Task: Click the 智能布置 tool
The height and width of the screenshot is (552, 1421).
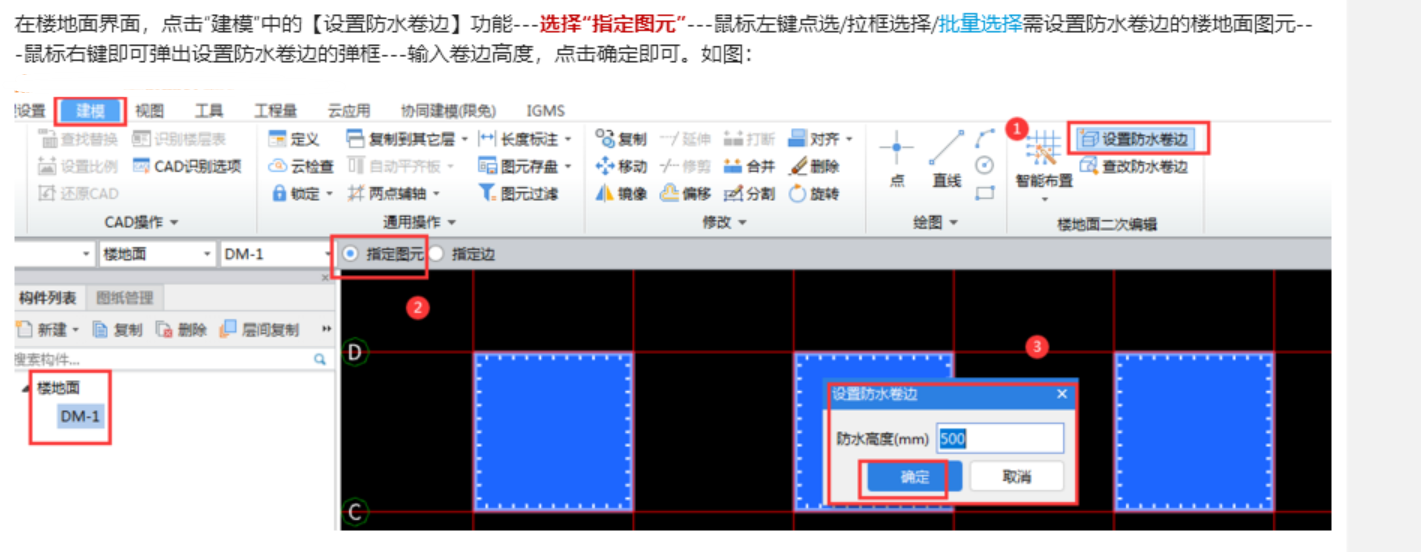Action: (x=1044, y=165)
